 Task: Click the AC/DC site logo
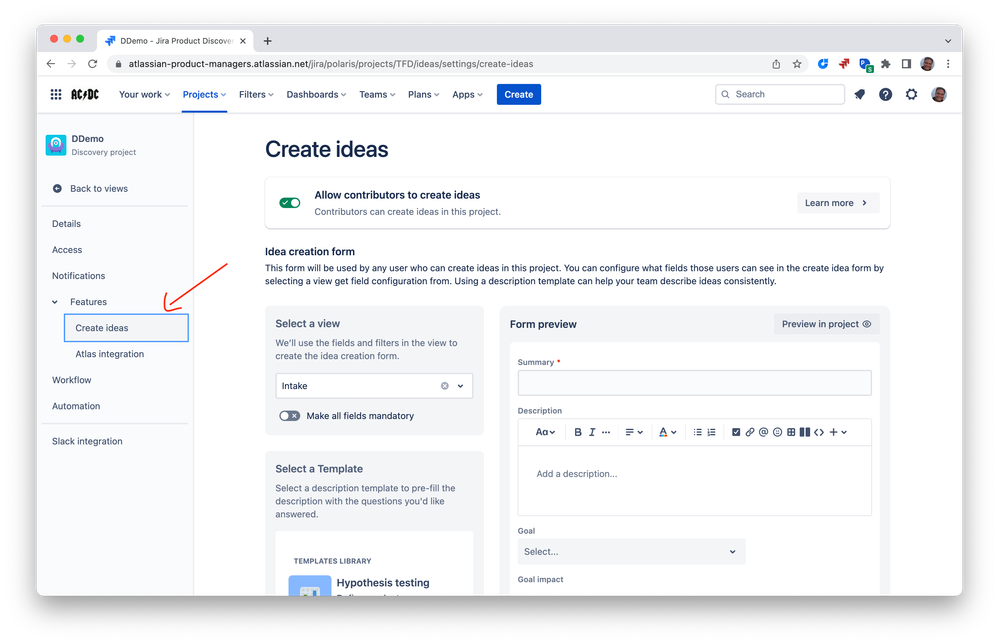85,94
